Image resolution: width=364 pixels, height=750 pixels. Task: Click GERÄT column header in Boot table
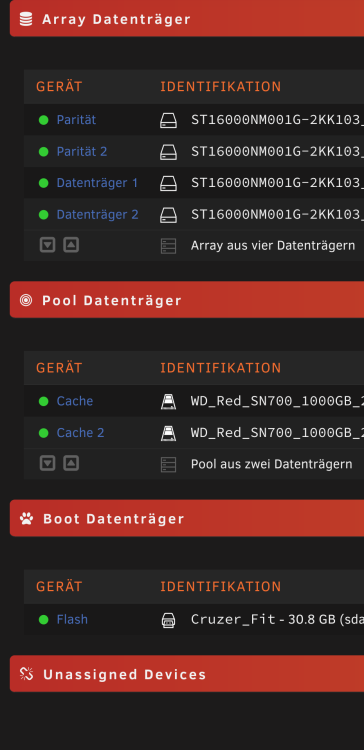coord(59,586)
